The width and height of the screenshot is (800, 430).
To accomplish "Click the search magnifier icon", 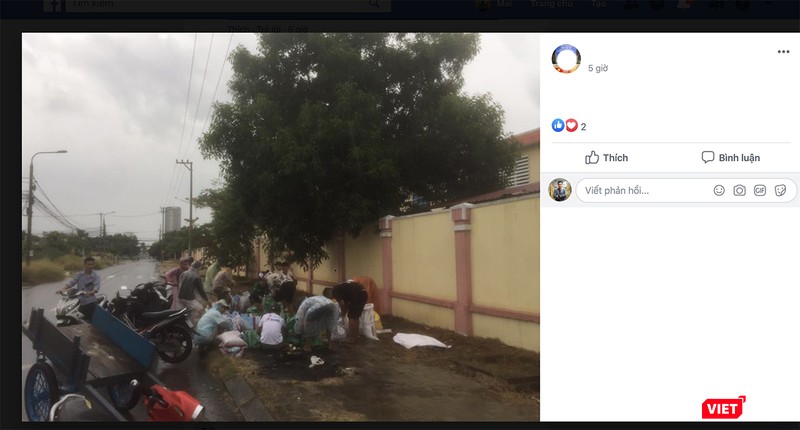I will click(x=374, y=4).
